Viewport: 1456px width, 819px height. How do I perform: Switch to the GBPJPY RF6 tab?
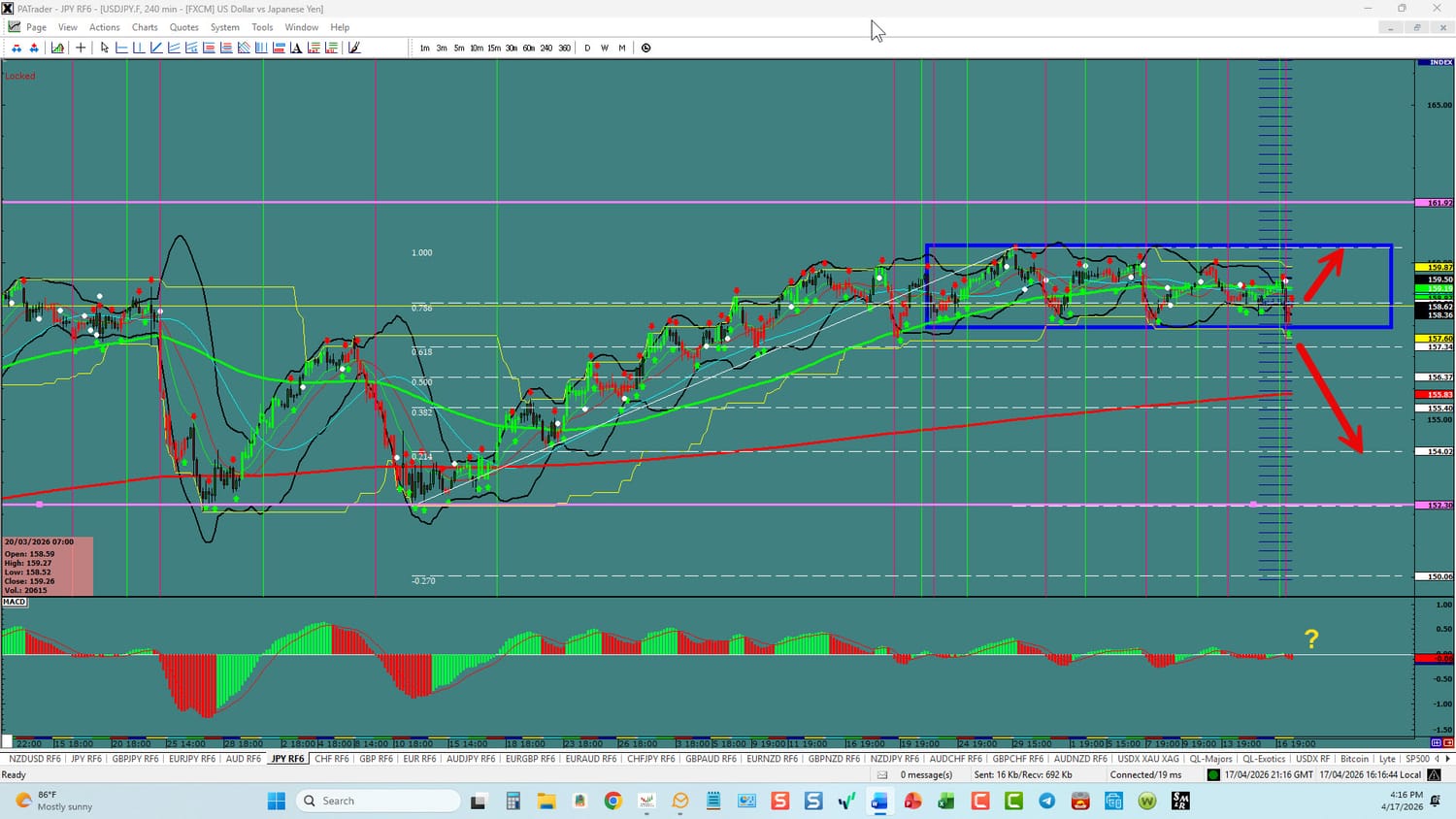click(135, 759)
